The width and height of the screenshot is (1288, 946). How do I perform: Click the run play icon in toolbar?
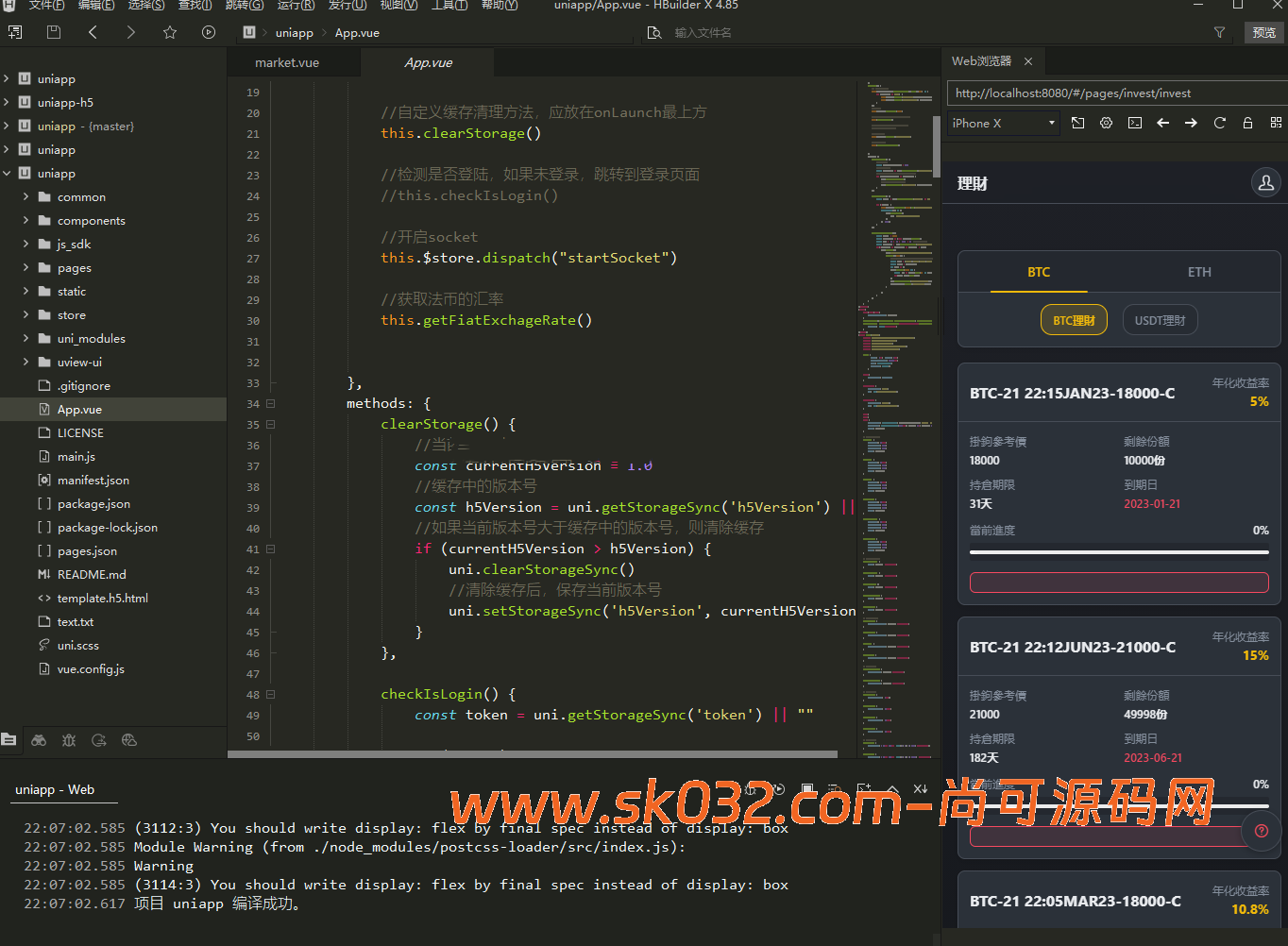click(209, 32)
